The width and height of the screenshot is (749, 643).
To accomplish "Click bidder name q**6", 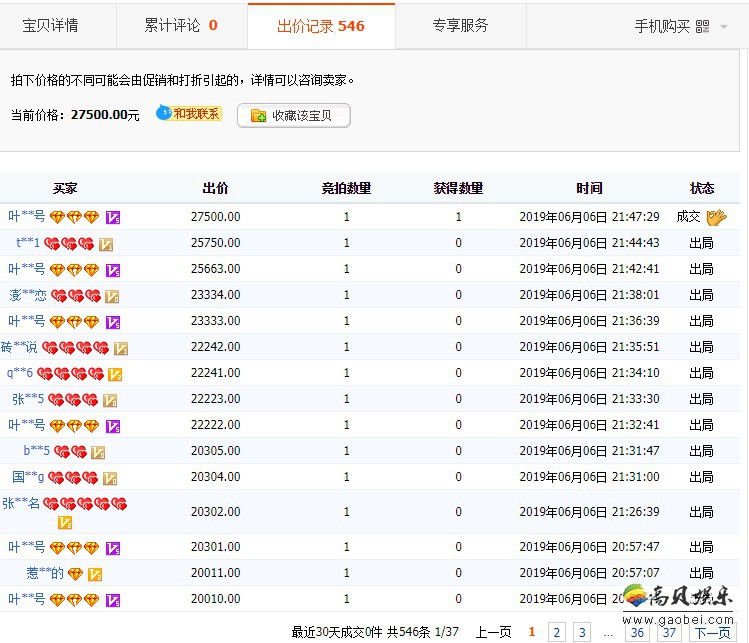I will pyautogui.click(x=20, y=373).
